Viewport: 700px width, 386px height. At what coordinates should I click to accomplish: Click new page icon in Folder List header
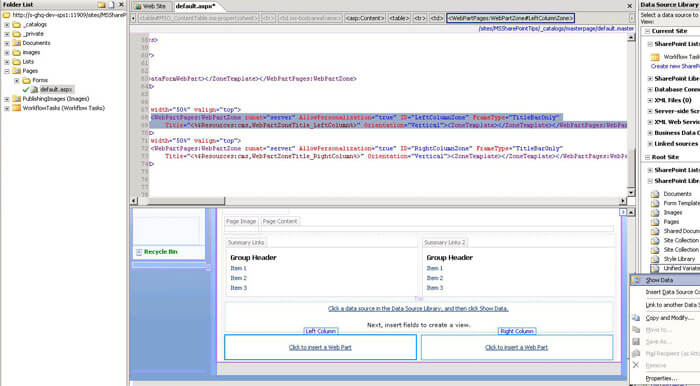coord(112,5)
